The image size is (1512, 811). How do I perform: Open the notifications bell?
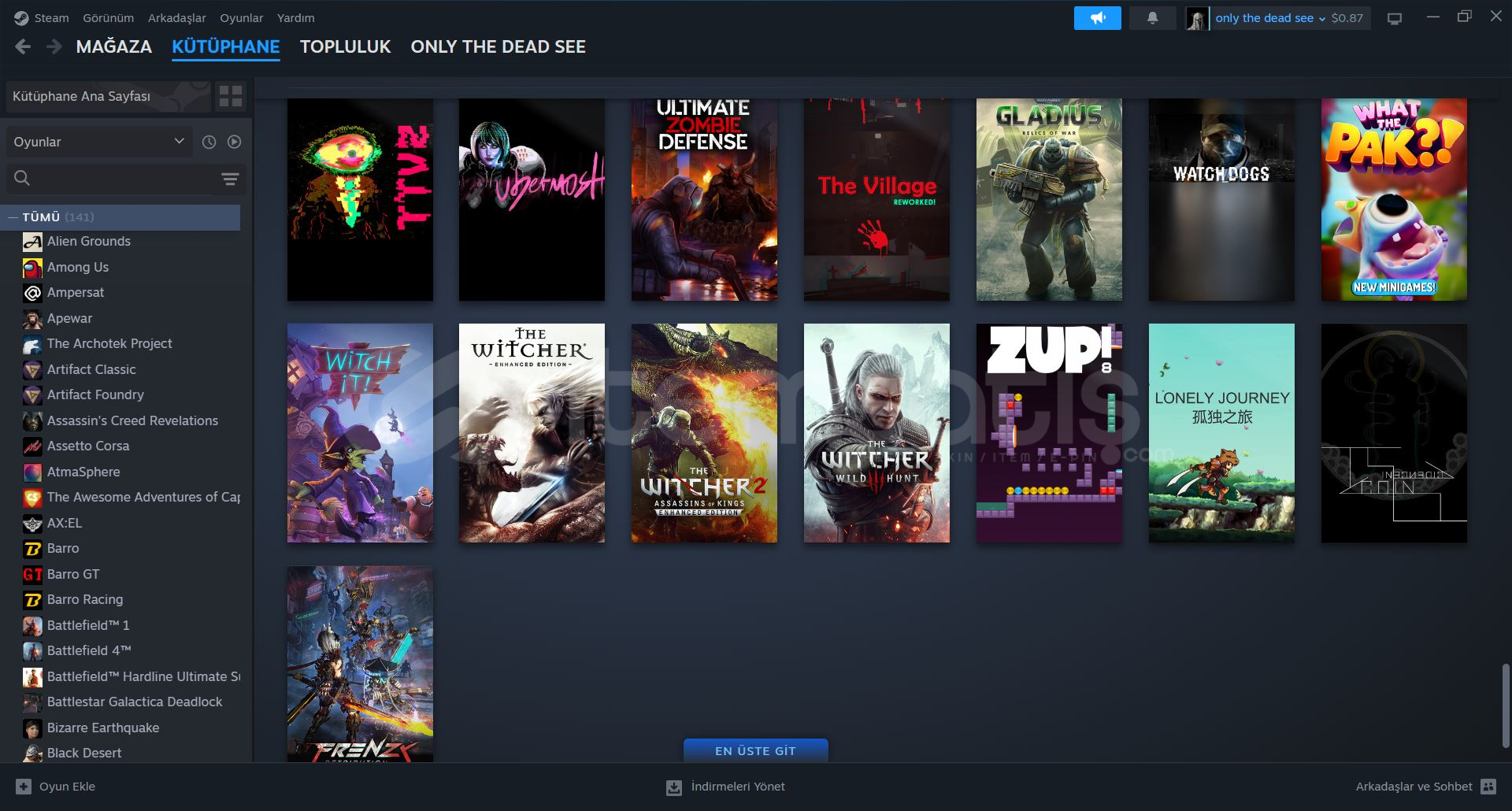pos(1152,18)
